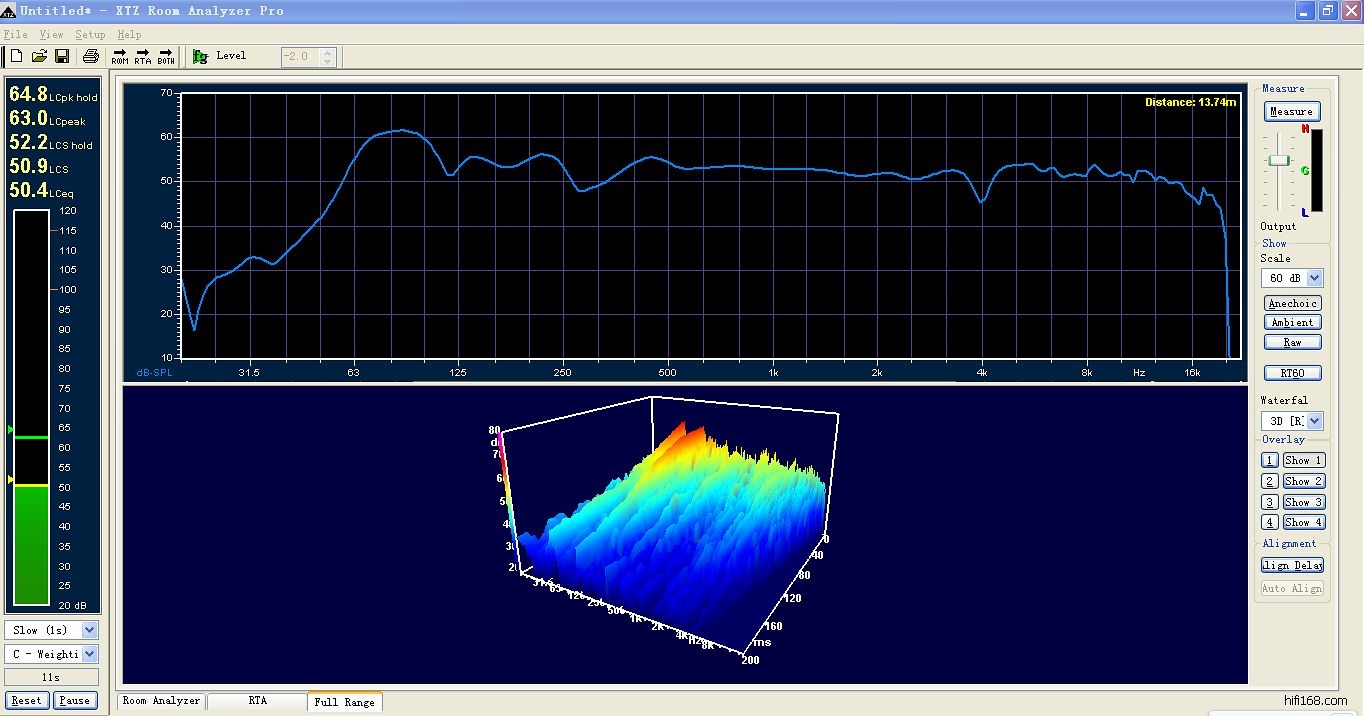Toggle overlay slot 1 button
Image resolution: width=1364 pixels, height=716 pixels.
coord(1269,460)
